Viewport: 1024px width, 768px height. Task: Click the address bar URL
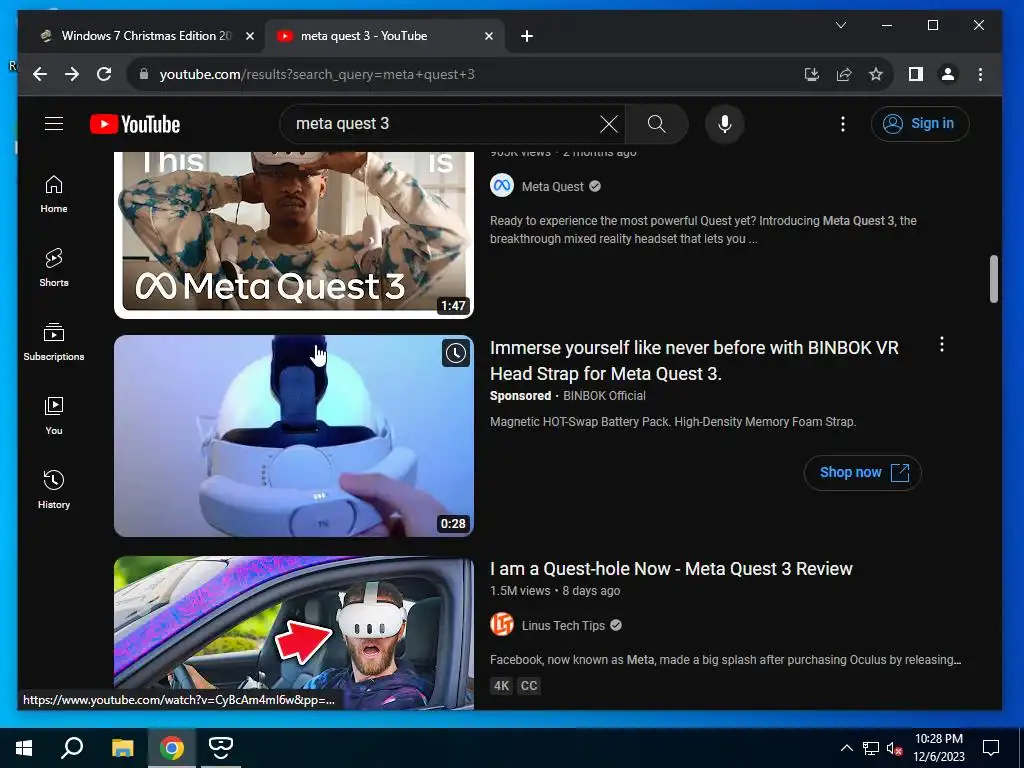[317, 74]
